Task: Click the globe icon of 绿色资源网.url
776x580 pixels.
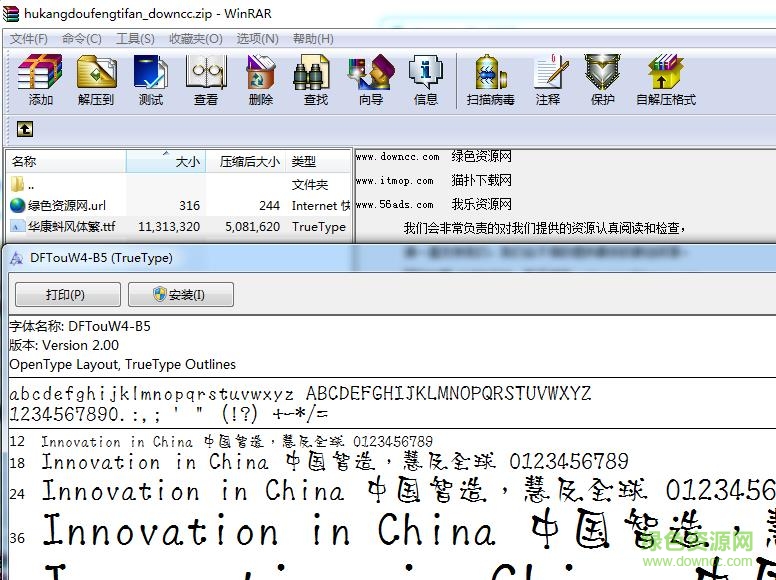Action: pos(17,205)
